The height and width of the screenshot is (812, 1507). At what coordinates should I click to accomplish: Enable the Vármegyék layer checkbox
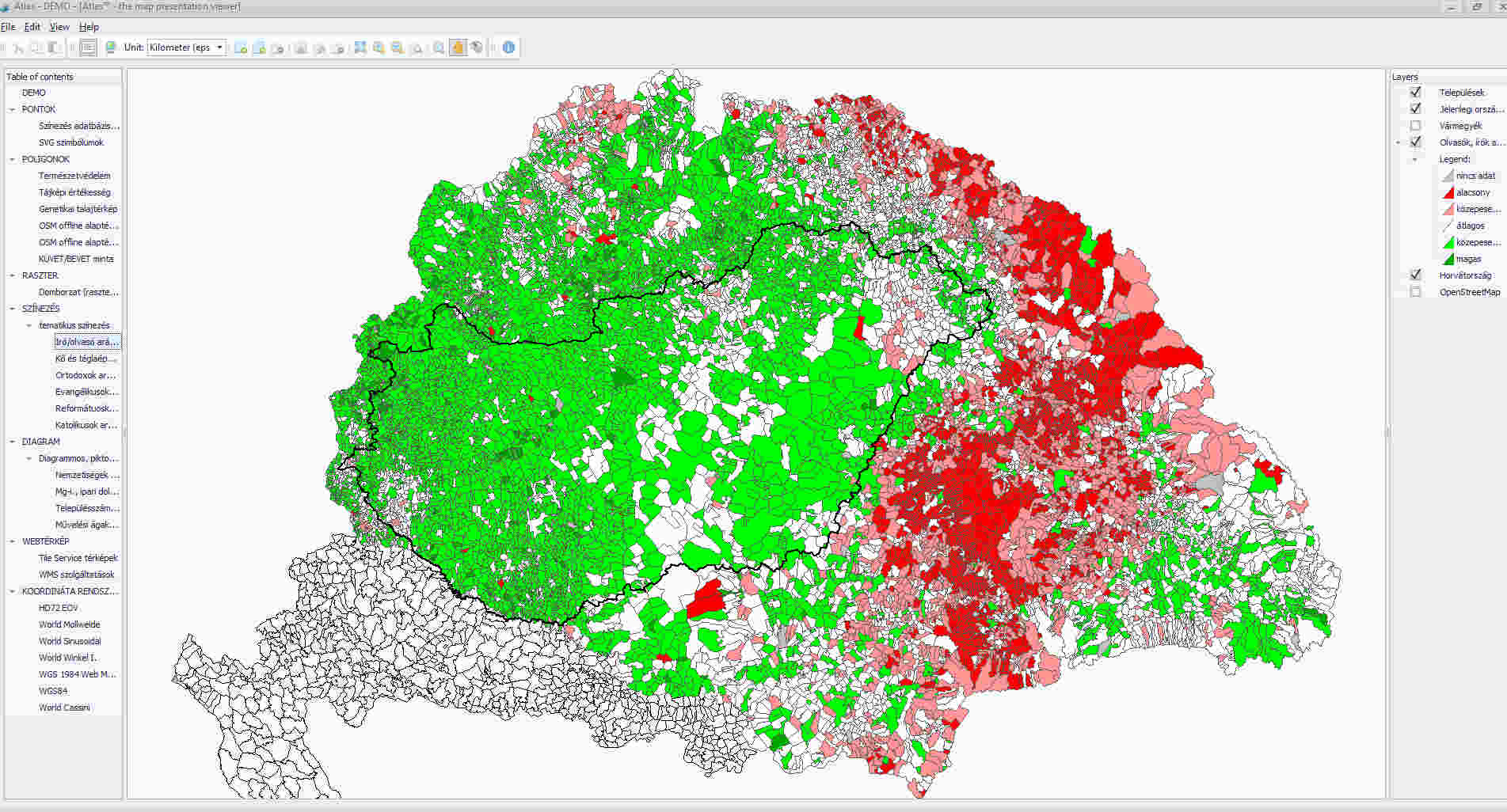pyautogui.click(x=1415, y=126)
